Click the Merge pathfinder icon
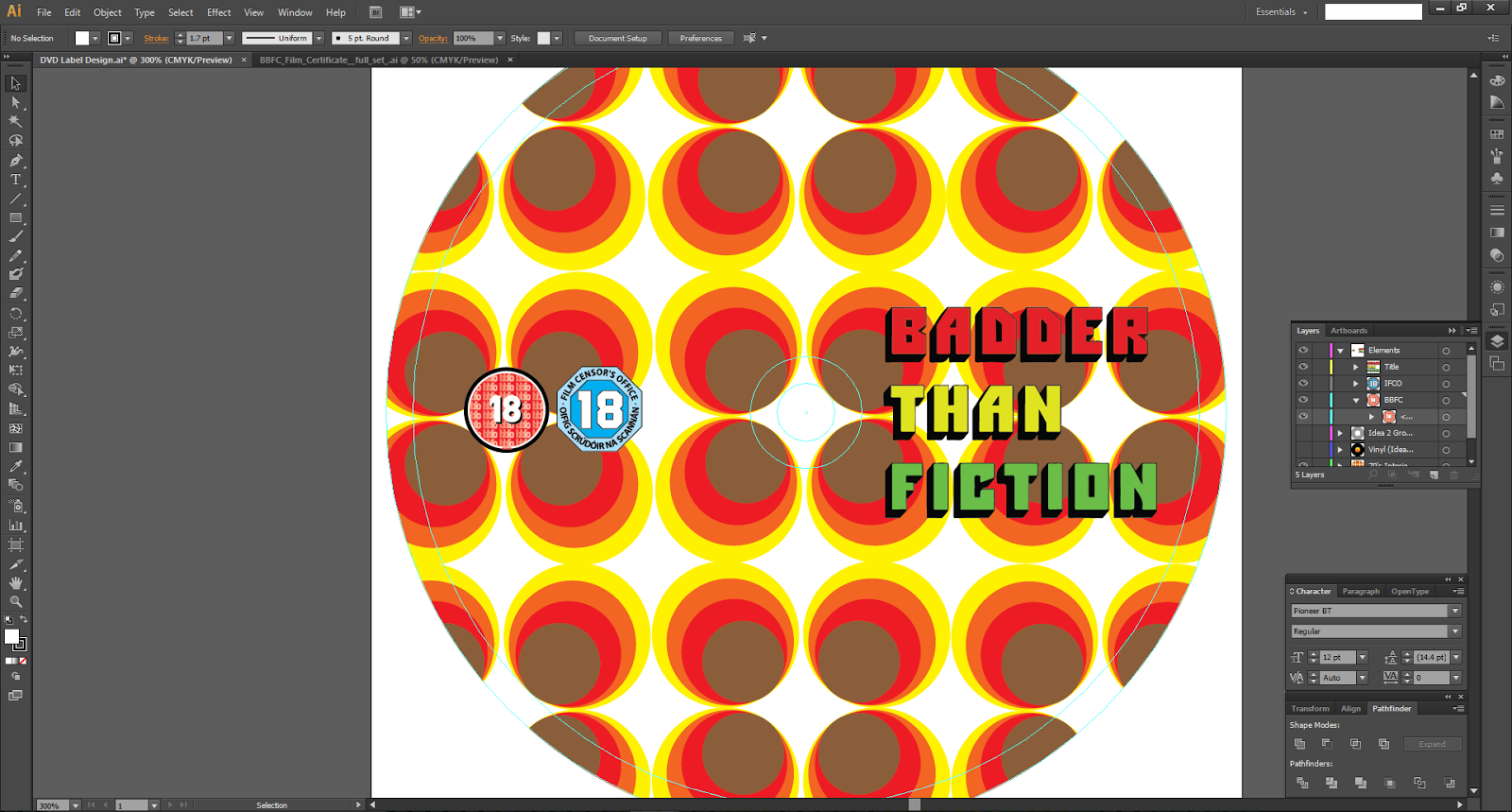 click(x=1361, y=783)
